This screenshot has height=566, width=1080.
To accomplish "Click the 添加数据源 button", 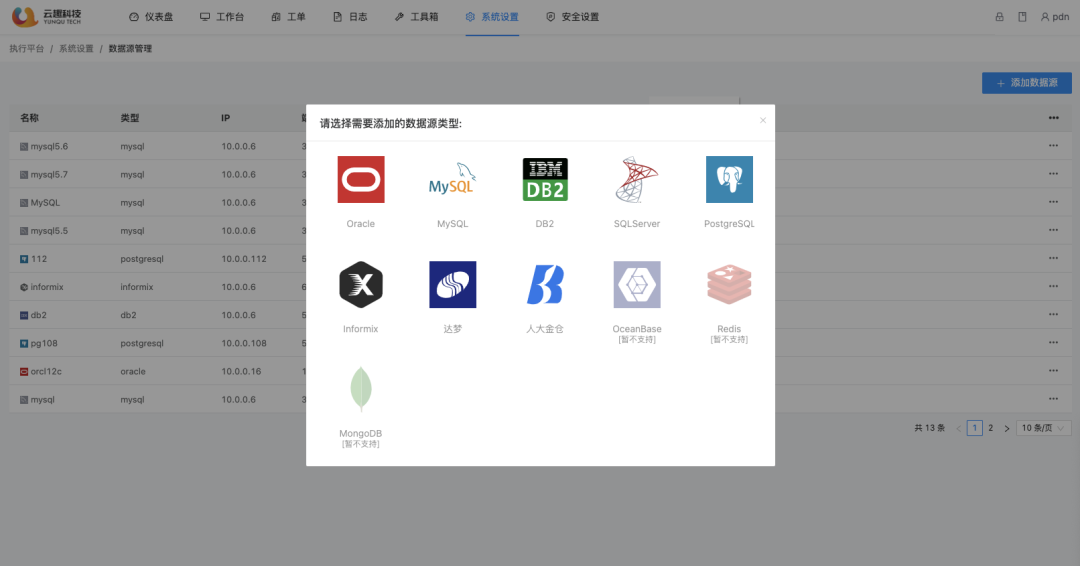I will click(x=1026, y=83).
